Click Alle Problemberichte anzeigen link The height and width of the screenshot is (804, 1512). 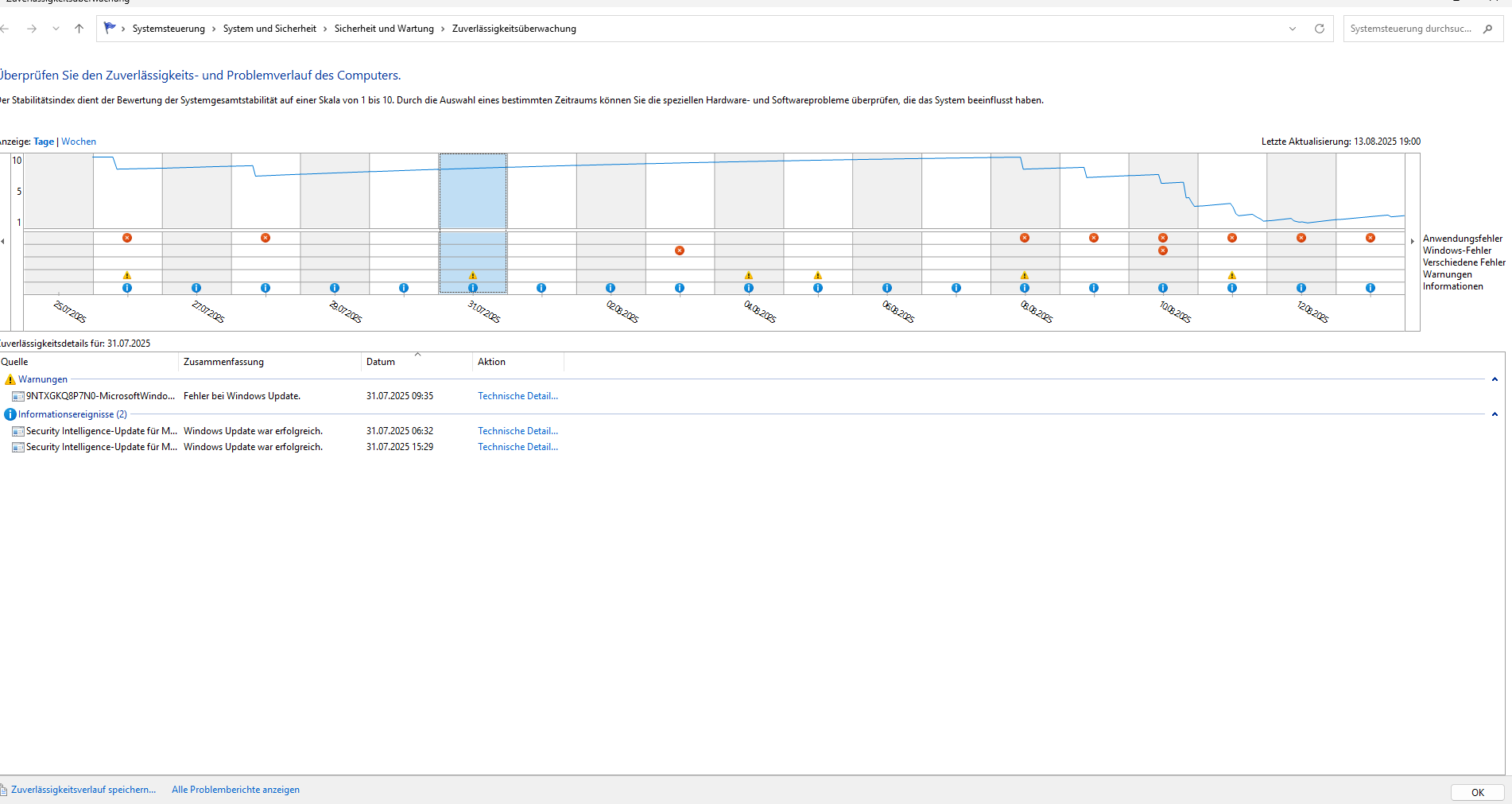tap(235, 790)
